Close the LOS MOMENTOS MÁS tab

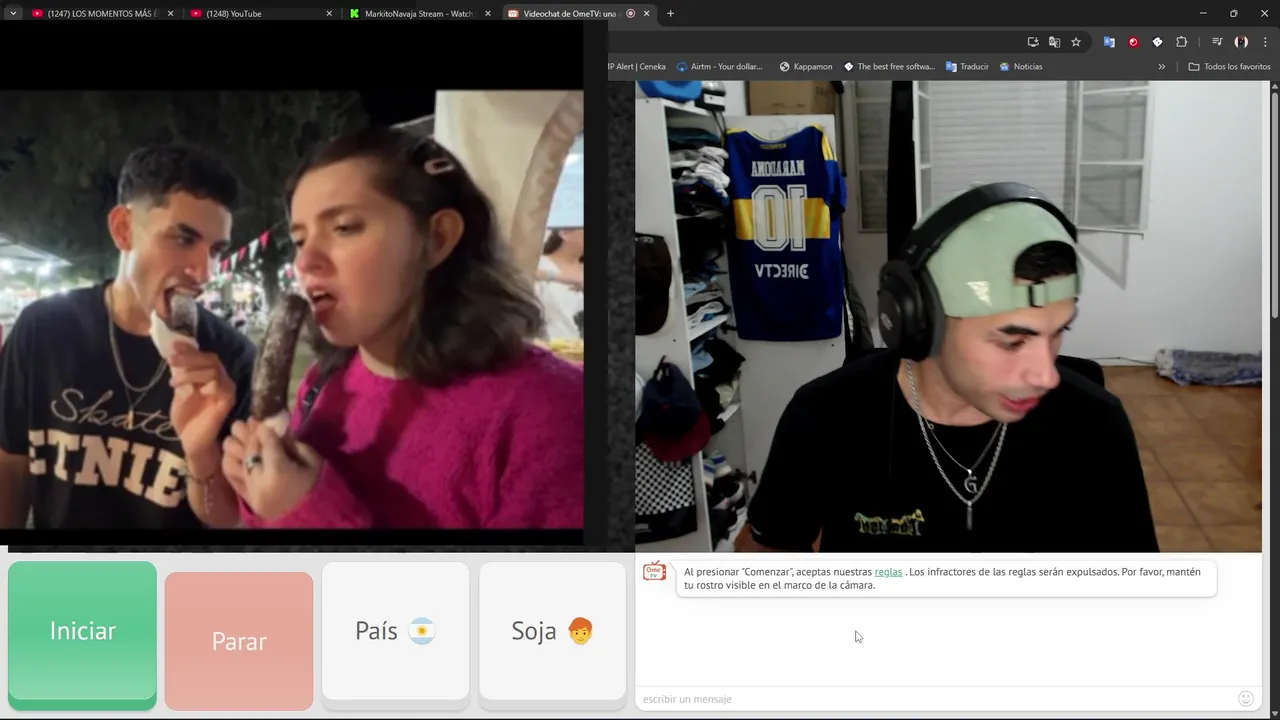pos(170,13)
